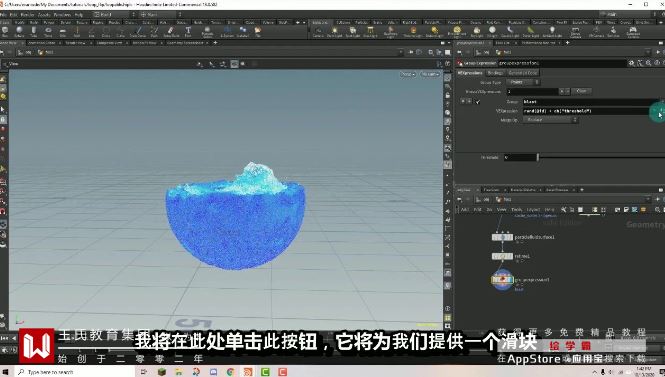Select the Torus shelf tool
665x377 pixels.
pos(48,31)
